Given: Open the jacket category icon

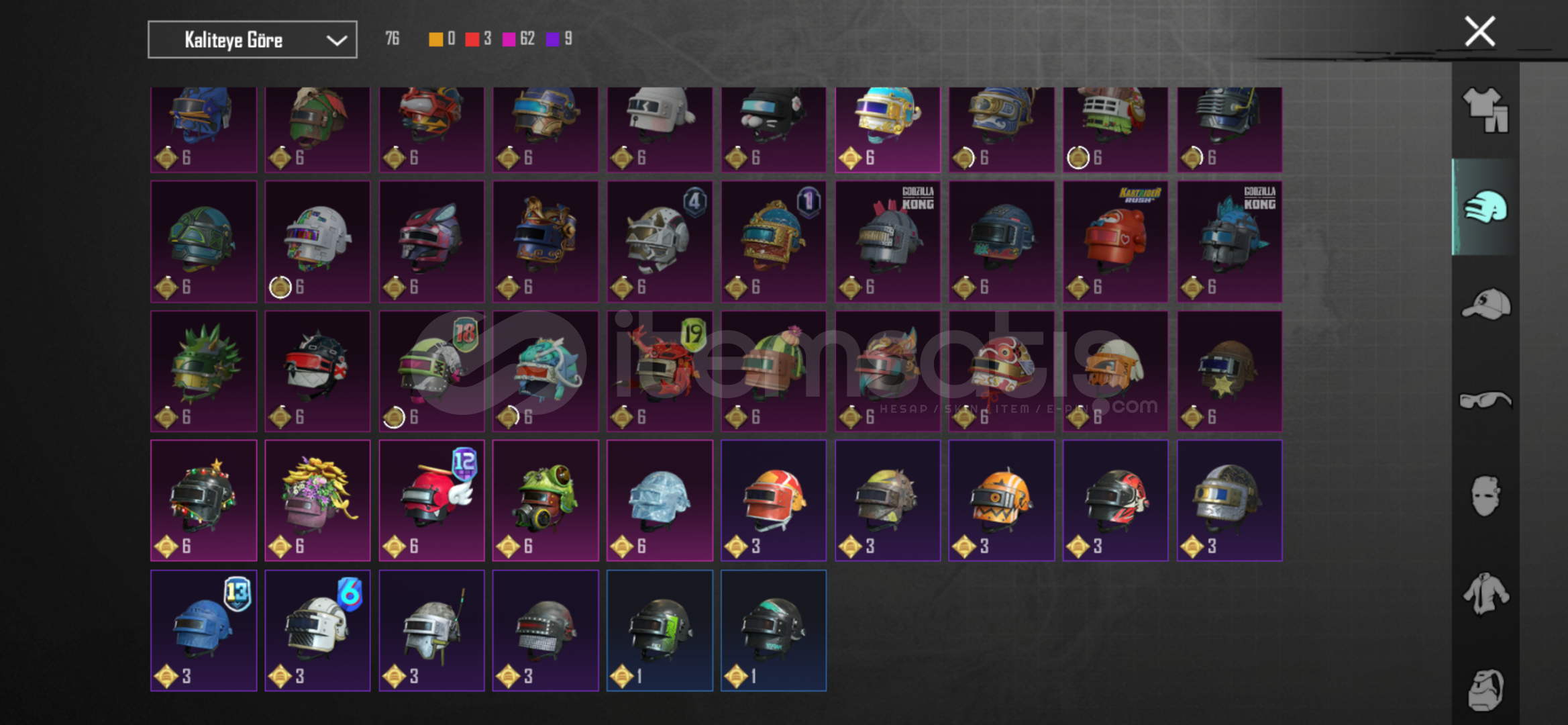Looking at the screenshot, I should (1485, 593).
